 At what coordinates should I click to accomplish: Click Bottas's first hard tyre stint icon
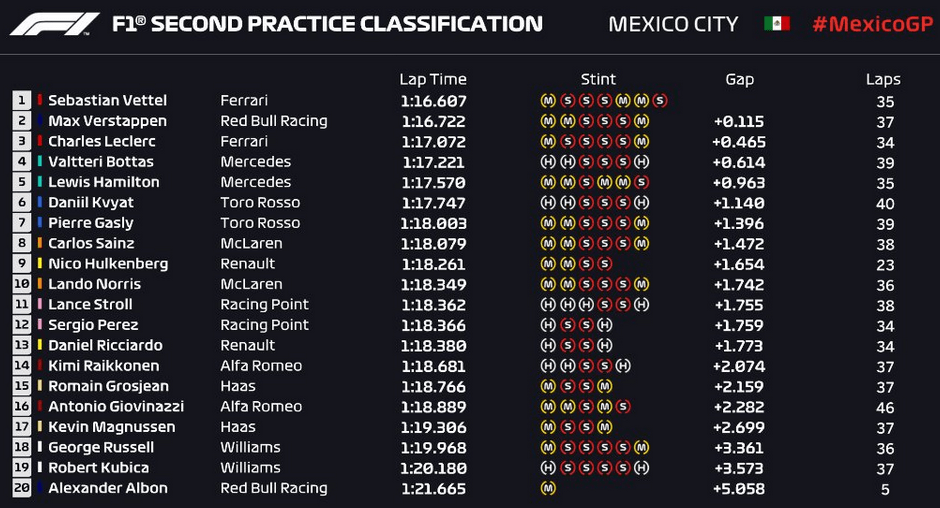pos(548,162)
